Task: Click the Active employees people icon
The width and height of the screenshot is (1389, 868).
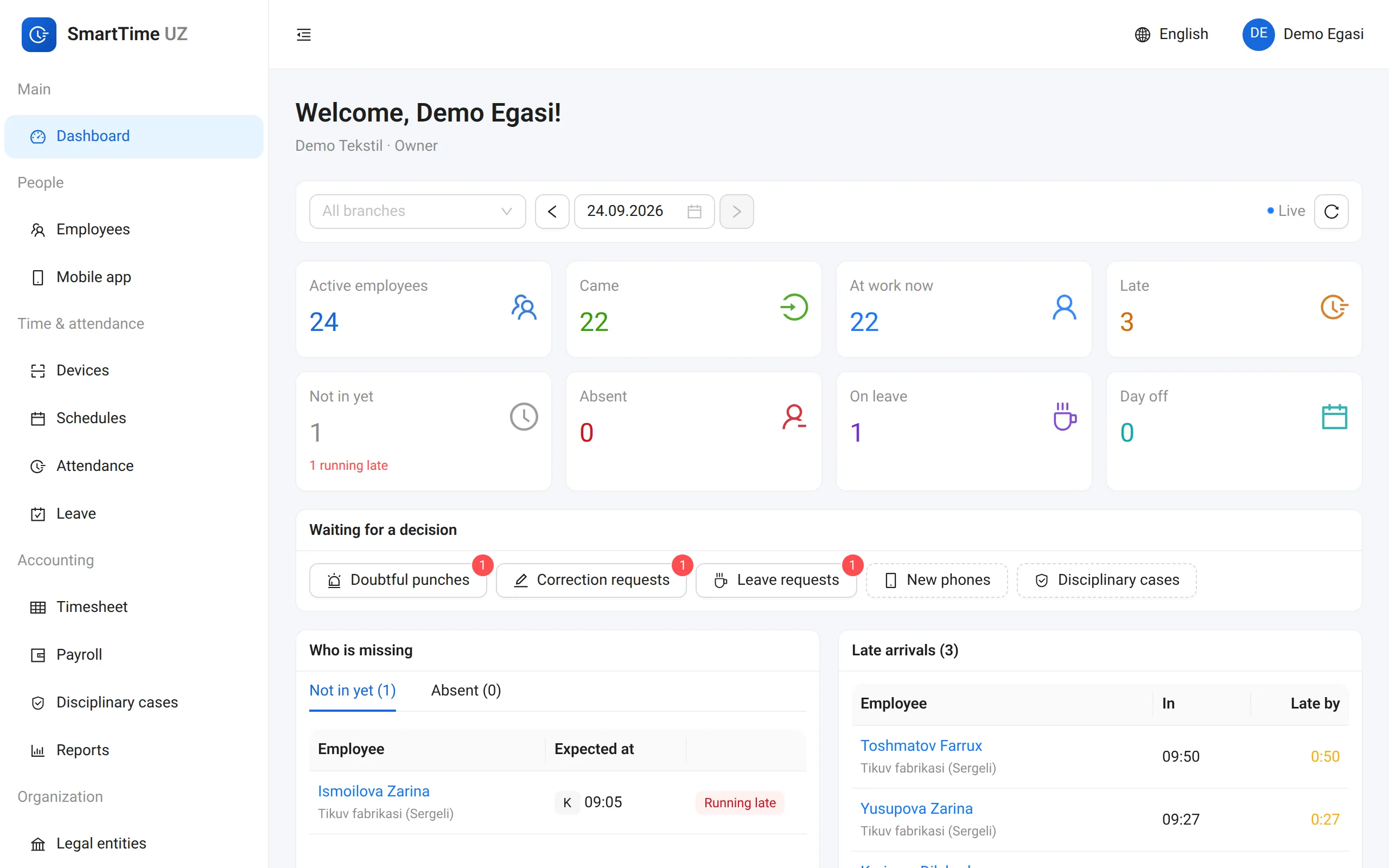Action: (x=524, y=307)
